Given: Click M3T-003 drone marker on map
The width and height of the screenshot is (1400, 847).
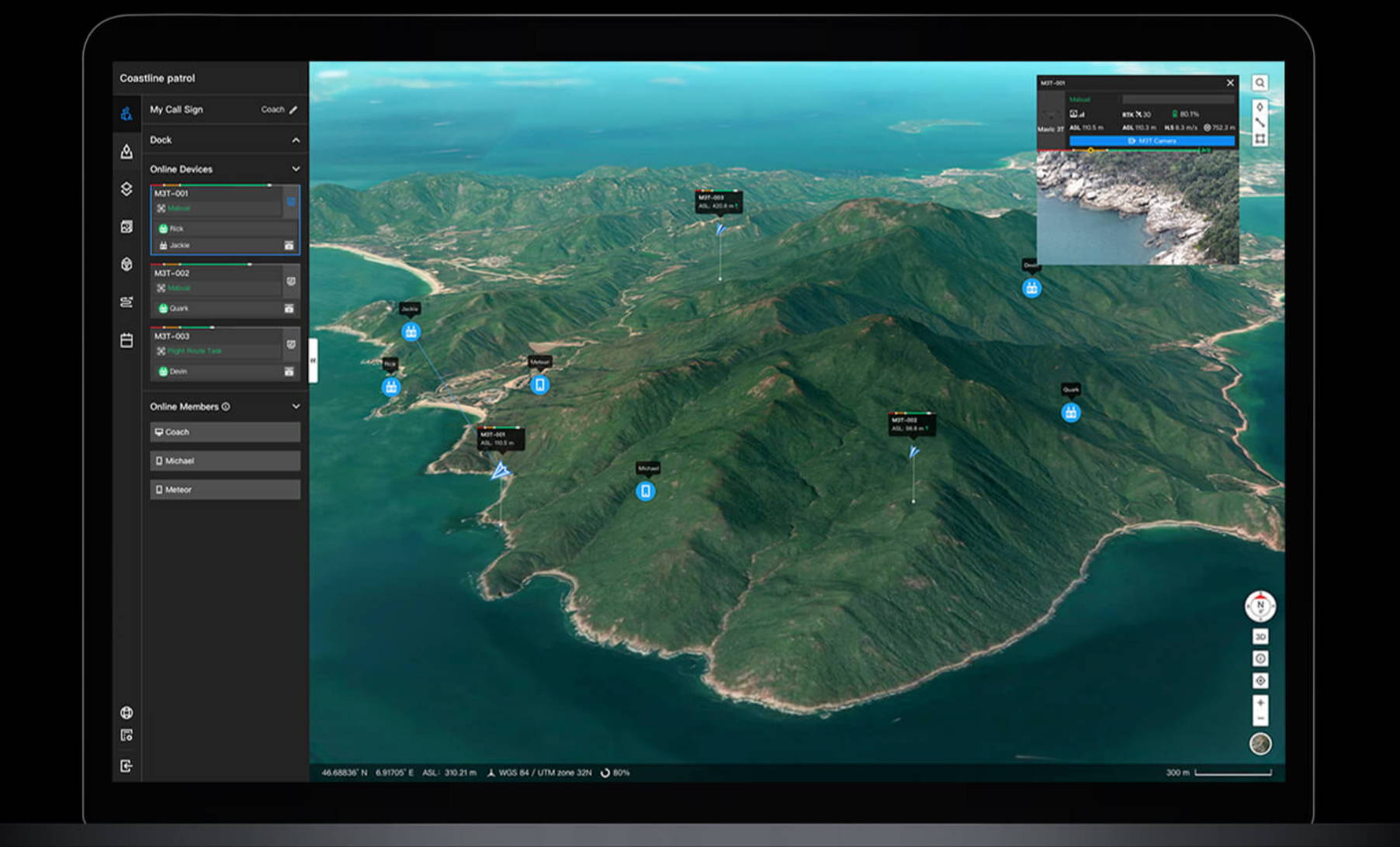Looking at the screenshot, I should 721,230.
